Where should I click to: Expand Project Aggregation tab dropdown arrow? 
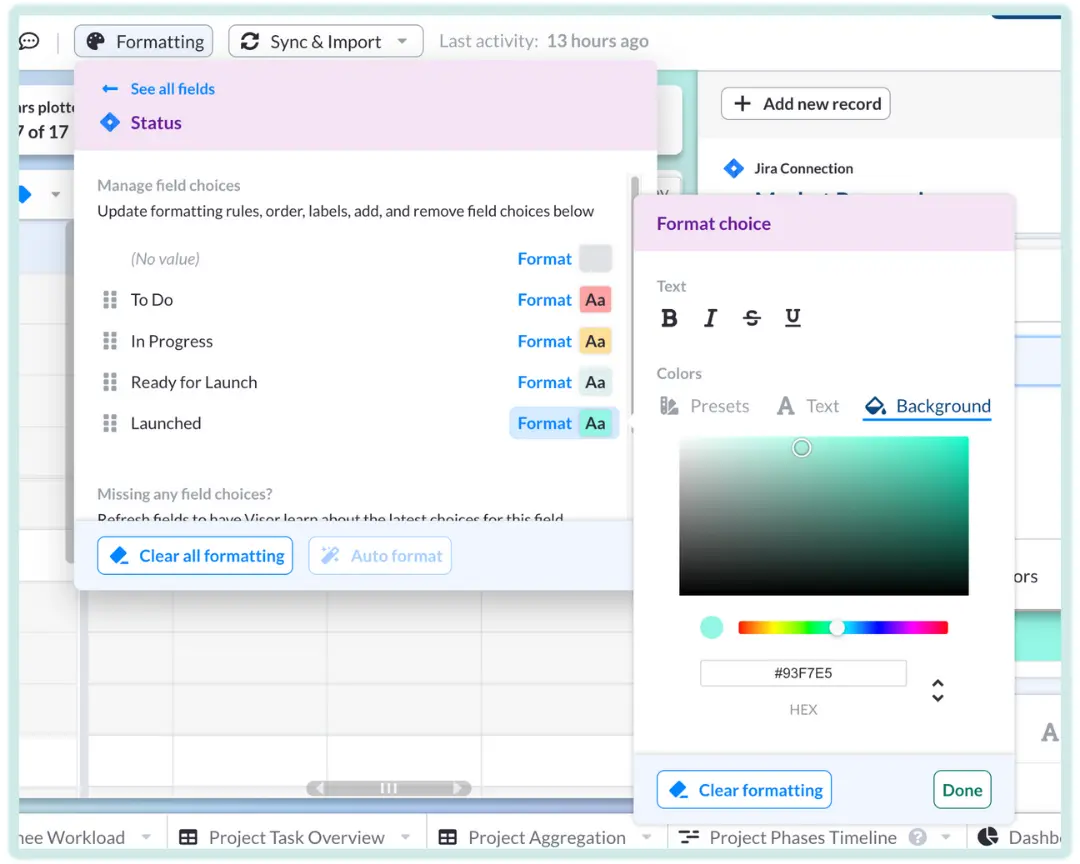(x=646, y=838)
